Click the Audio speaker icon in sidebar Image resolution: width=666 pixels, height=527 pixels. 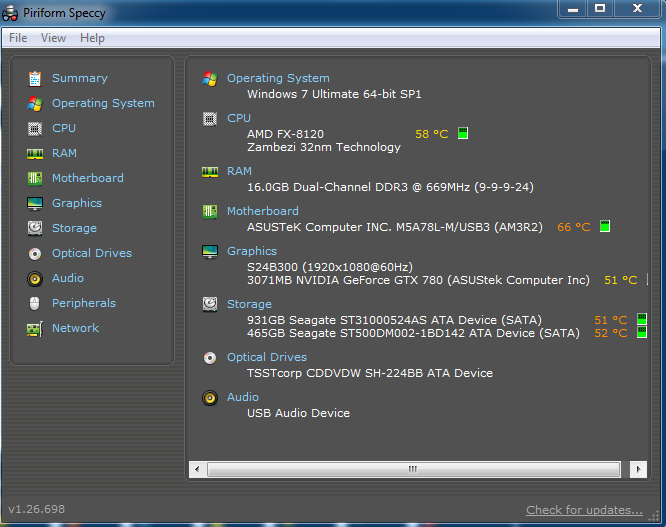coord(35,279)
